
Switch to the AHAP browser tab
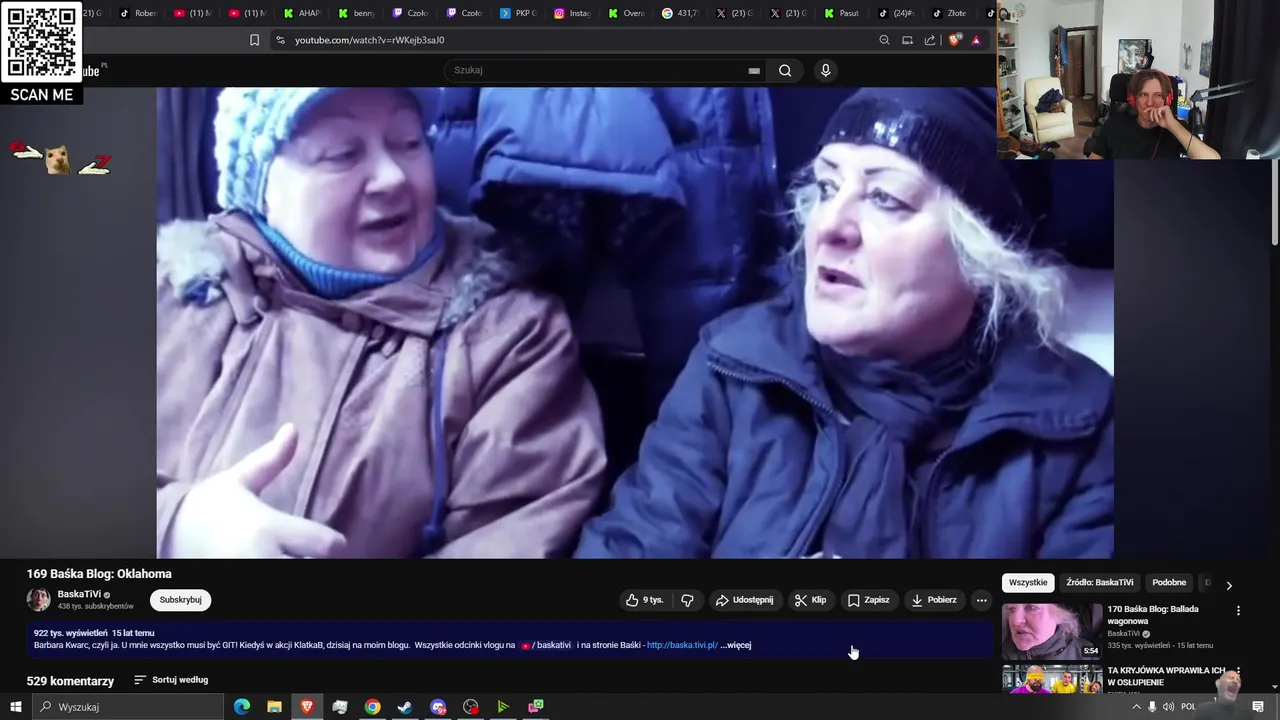tap(301, 13)
